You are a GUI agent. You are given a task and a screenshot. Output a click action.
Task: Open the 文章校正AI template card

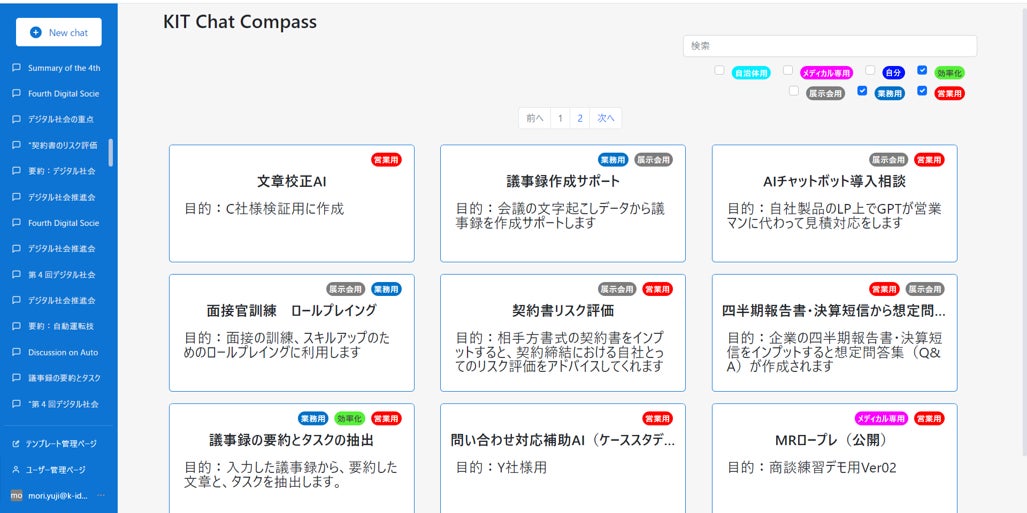tap(291, 203)
